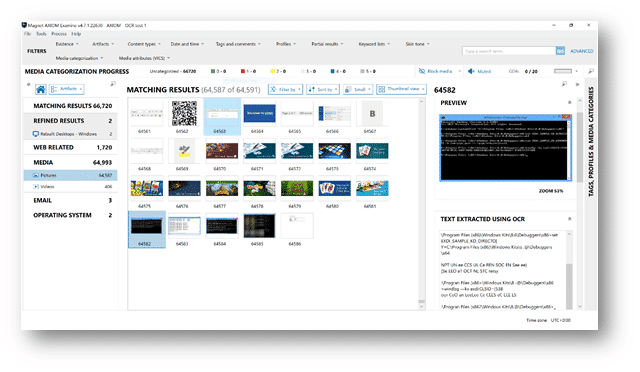Open the ADVANCED search link
The image size is (640, 372).
pos(582,51)
